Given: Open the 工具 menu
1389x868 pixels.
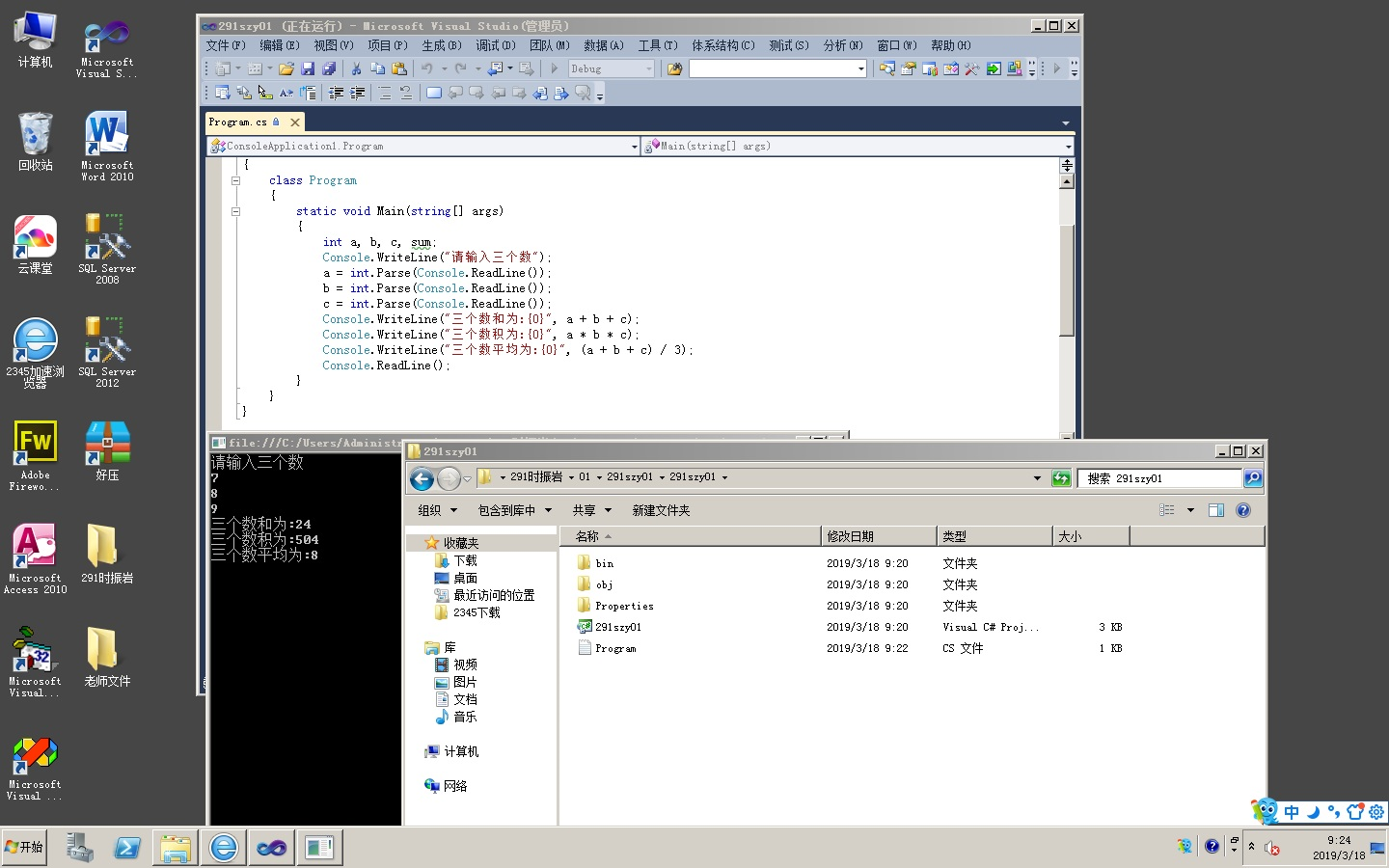Looking at the screenshot, I should pos(657,45).
